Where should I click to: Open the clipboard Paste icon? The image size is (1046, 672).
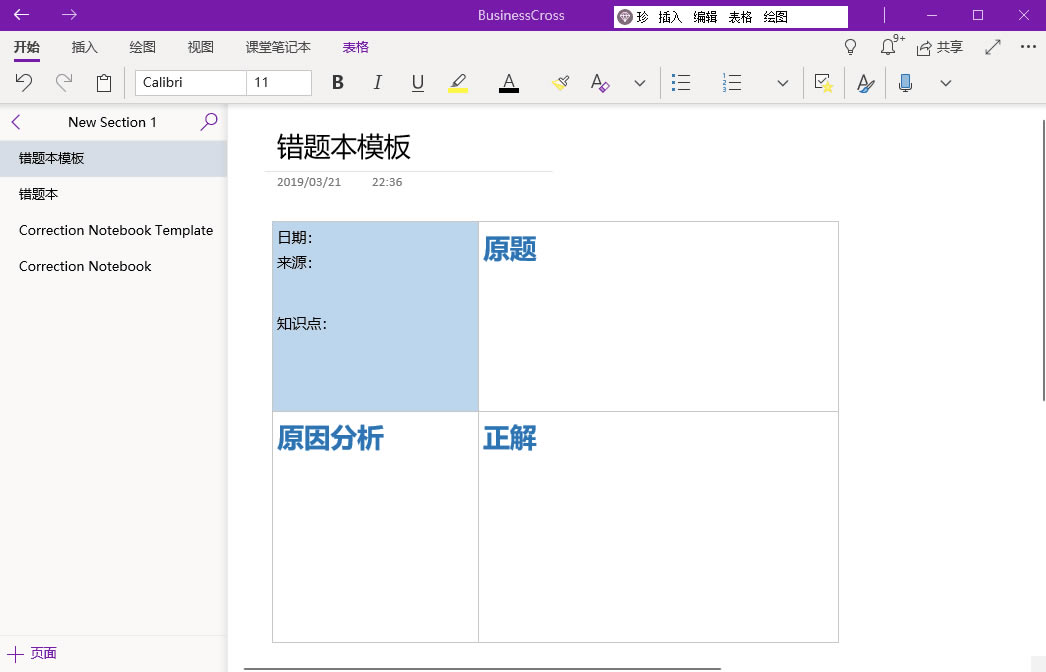coord(104,83)
